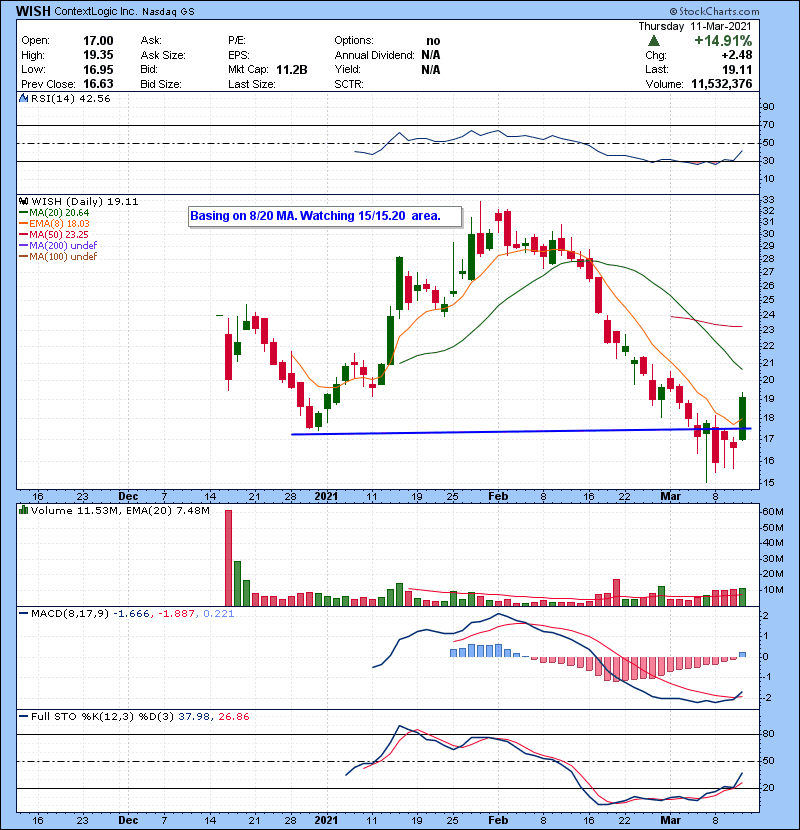Screen dimensions: 800x830
Task: Click the volume bars icon beside Volume 11.53M
Action: 23,510
